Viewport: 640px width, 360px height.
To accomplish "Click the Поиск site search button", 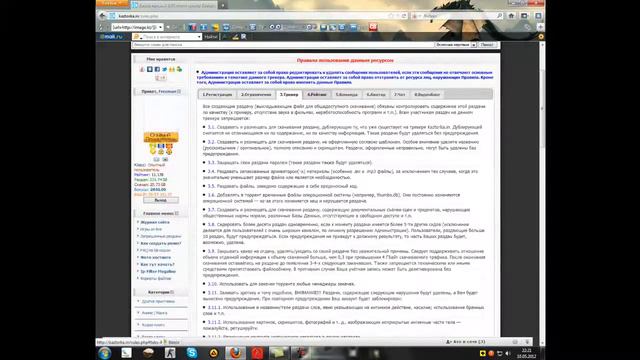I will 487,45.
